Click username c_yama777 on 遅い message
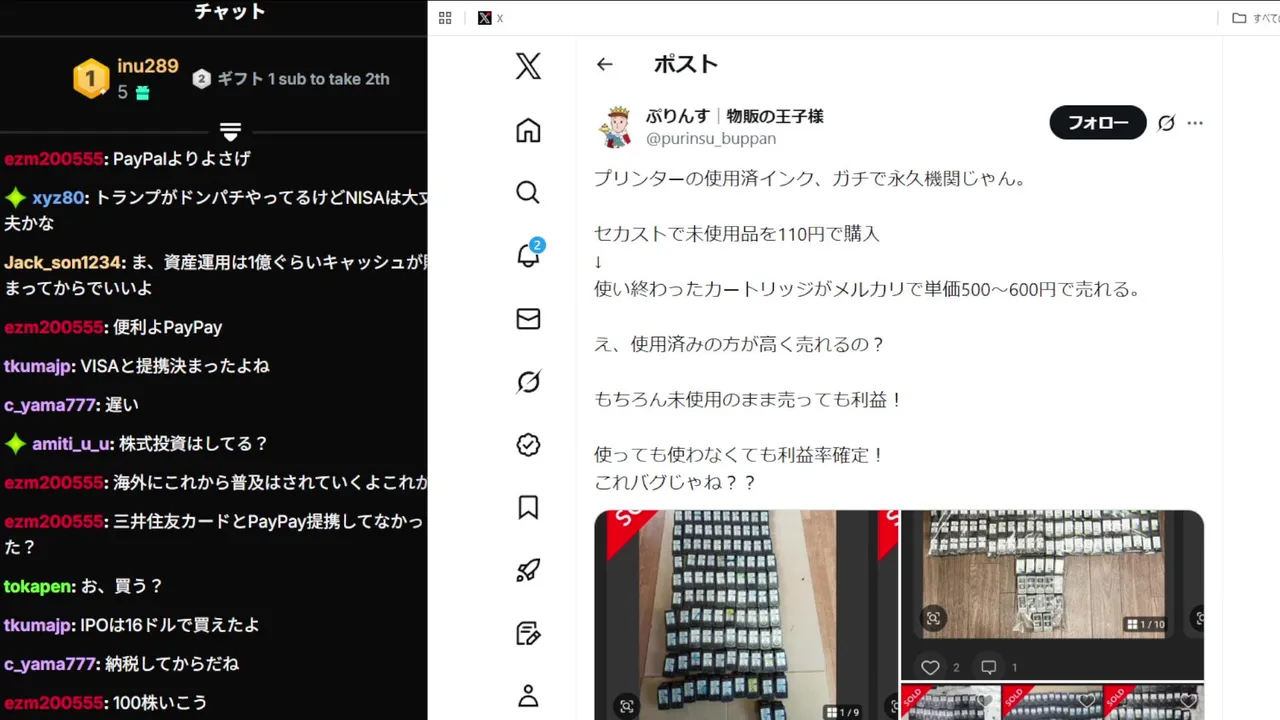The width and height of the screenshot is (1280, 720). 51,405
